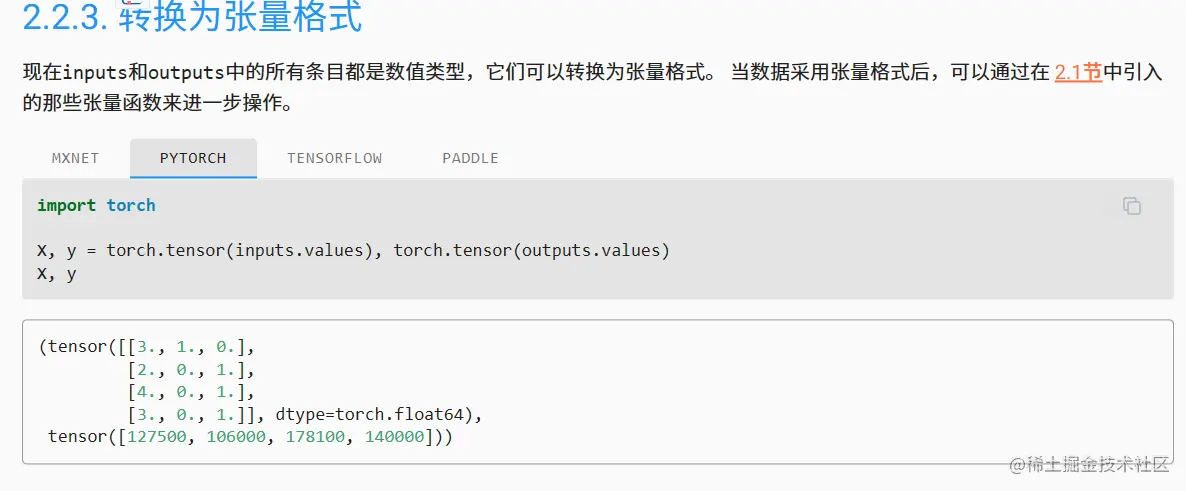
Task: Select the PYTORCH tab
Action: 193,158
